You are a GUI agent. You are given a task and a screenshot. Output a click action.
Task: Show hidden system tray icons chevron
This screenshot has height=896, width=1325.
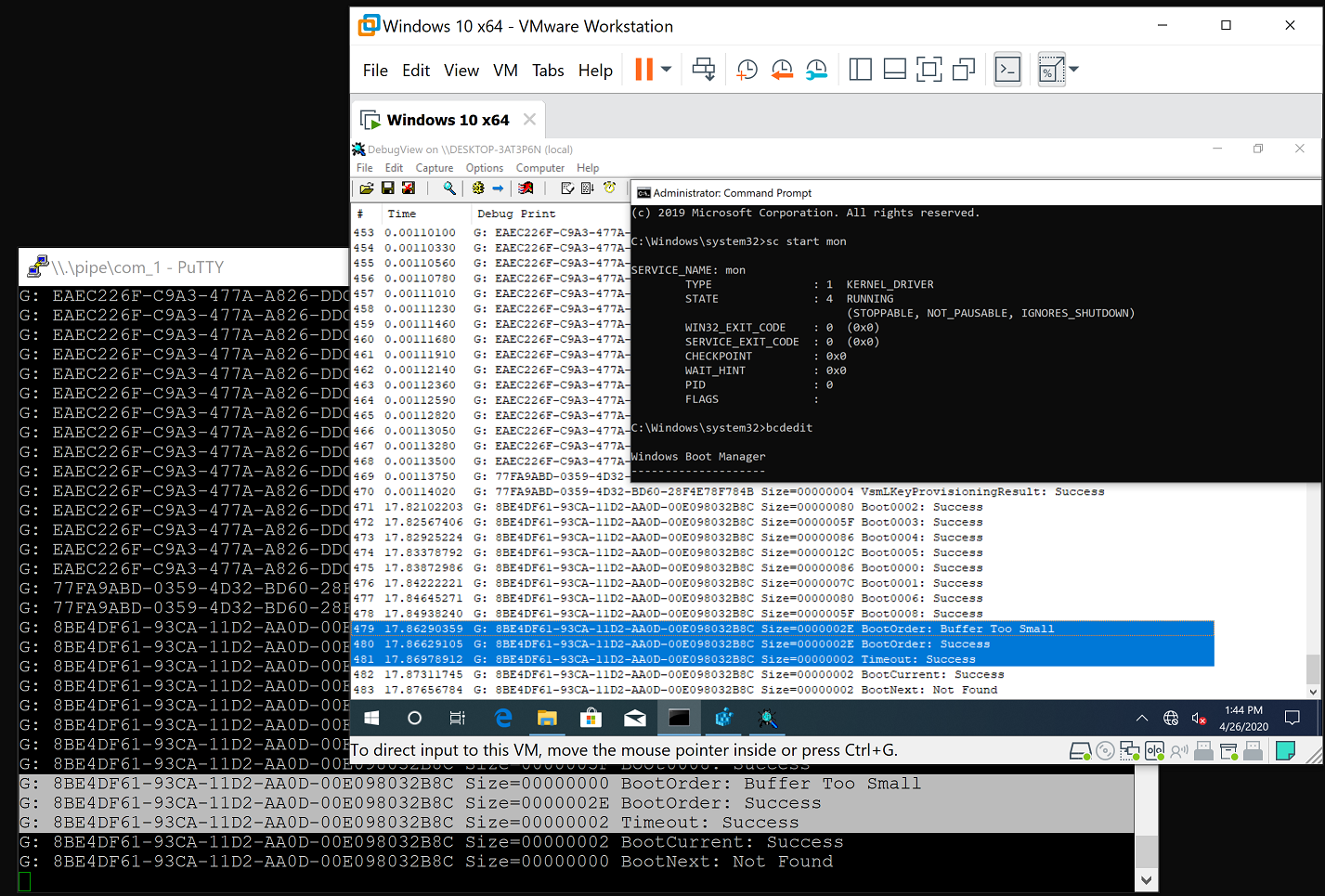pos(1142,718)
